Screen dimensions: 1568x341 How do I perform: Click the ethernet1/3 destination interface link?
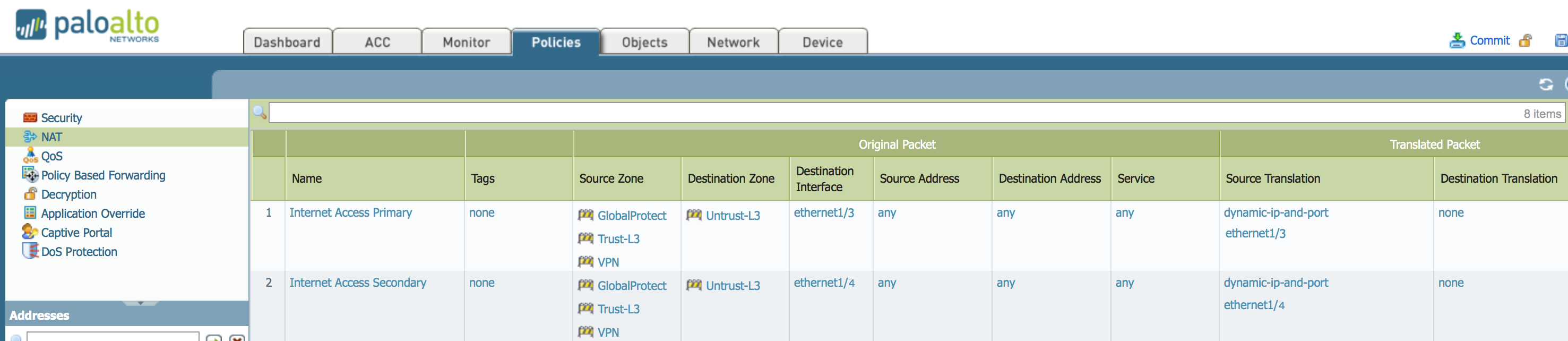pos(824,212)
